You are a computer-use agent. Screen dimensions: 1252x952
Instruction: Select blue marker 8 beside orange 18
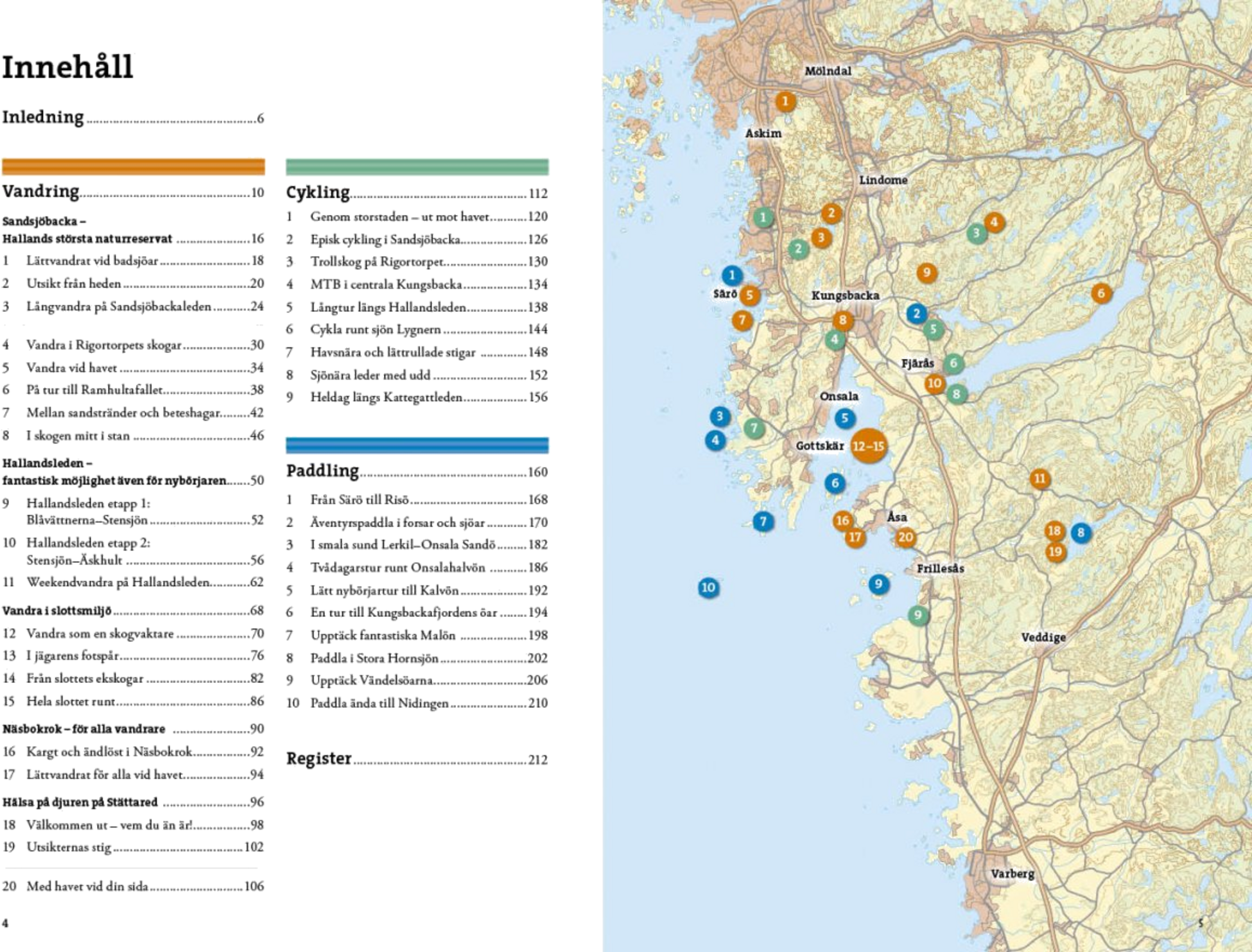1081,532
